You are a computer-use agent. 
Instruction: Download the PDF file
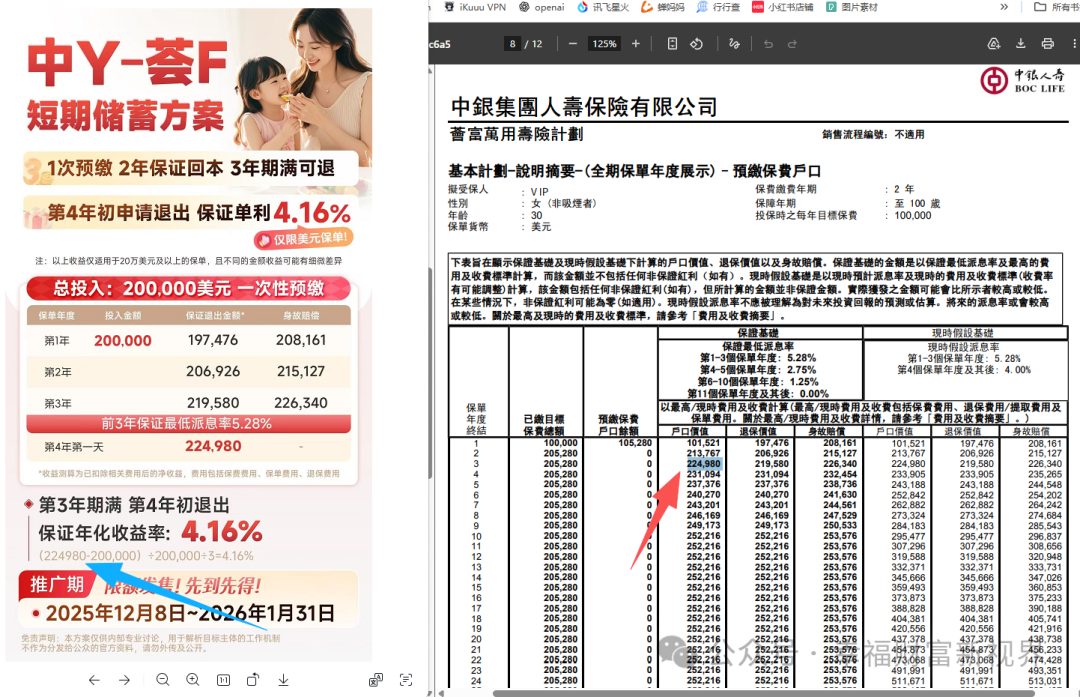[x=1021, y=44]
